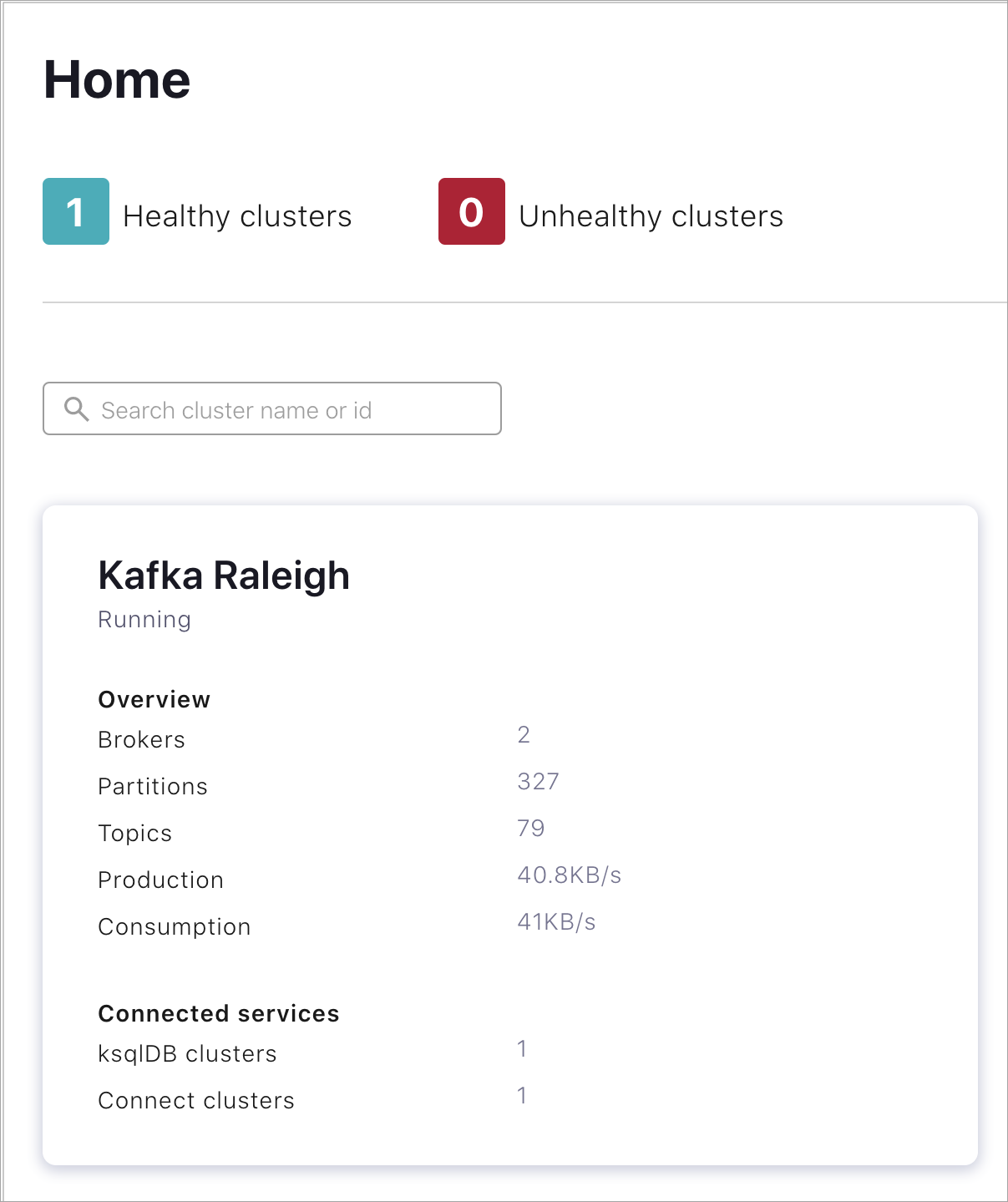Click the search magnifier icon
The width and height of the screenshot is (1008, 1202).
click(77, 409)
